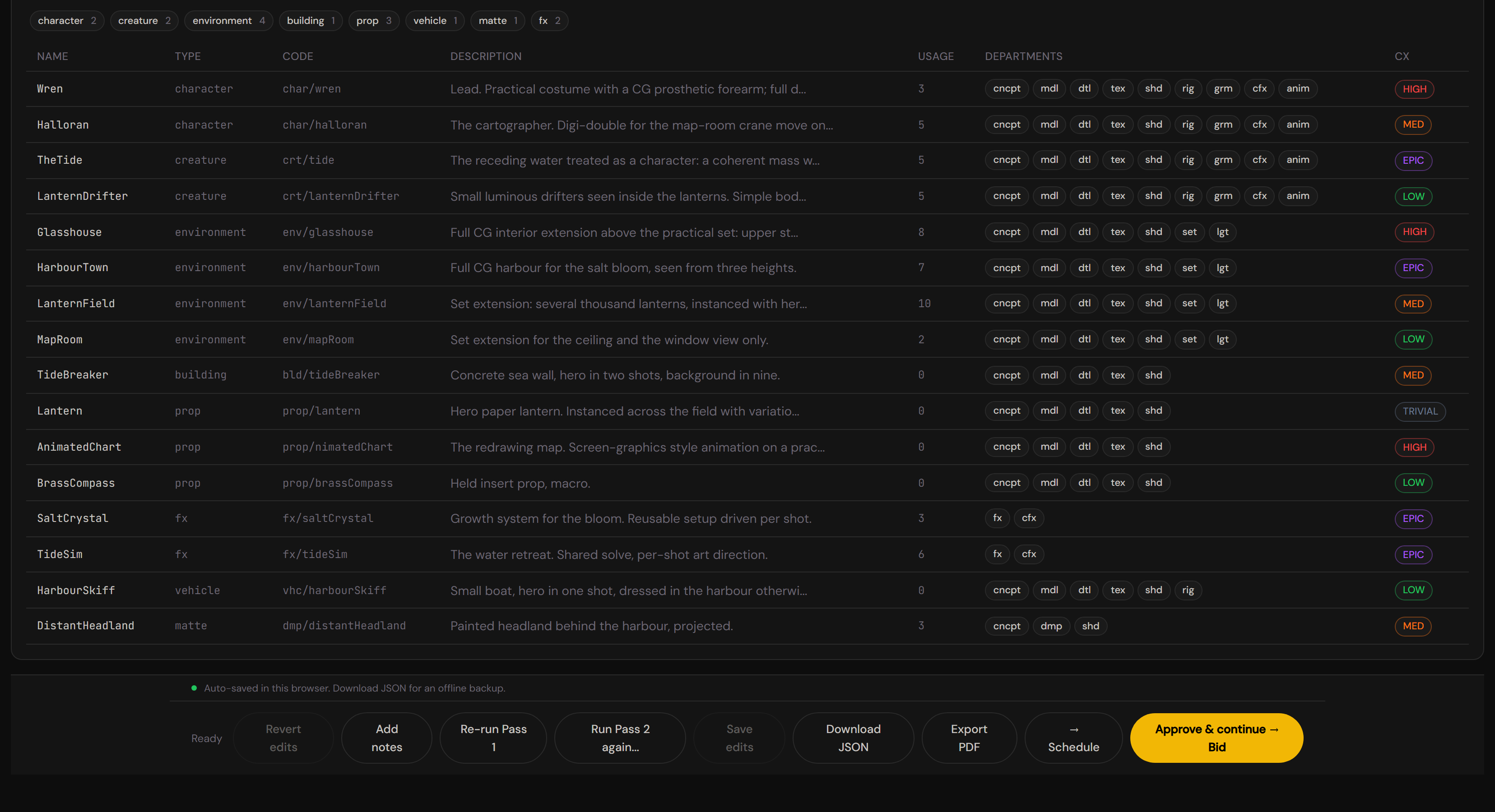Sort table by NAME column header
Screen dimensions: 1495x812
coord(52,56)
